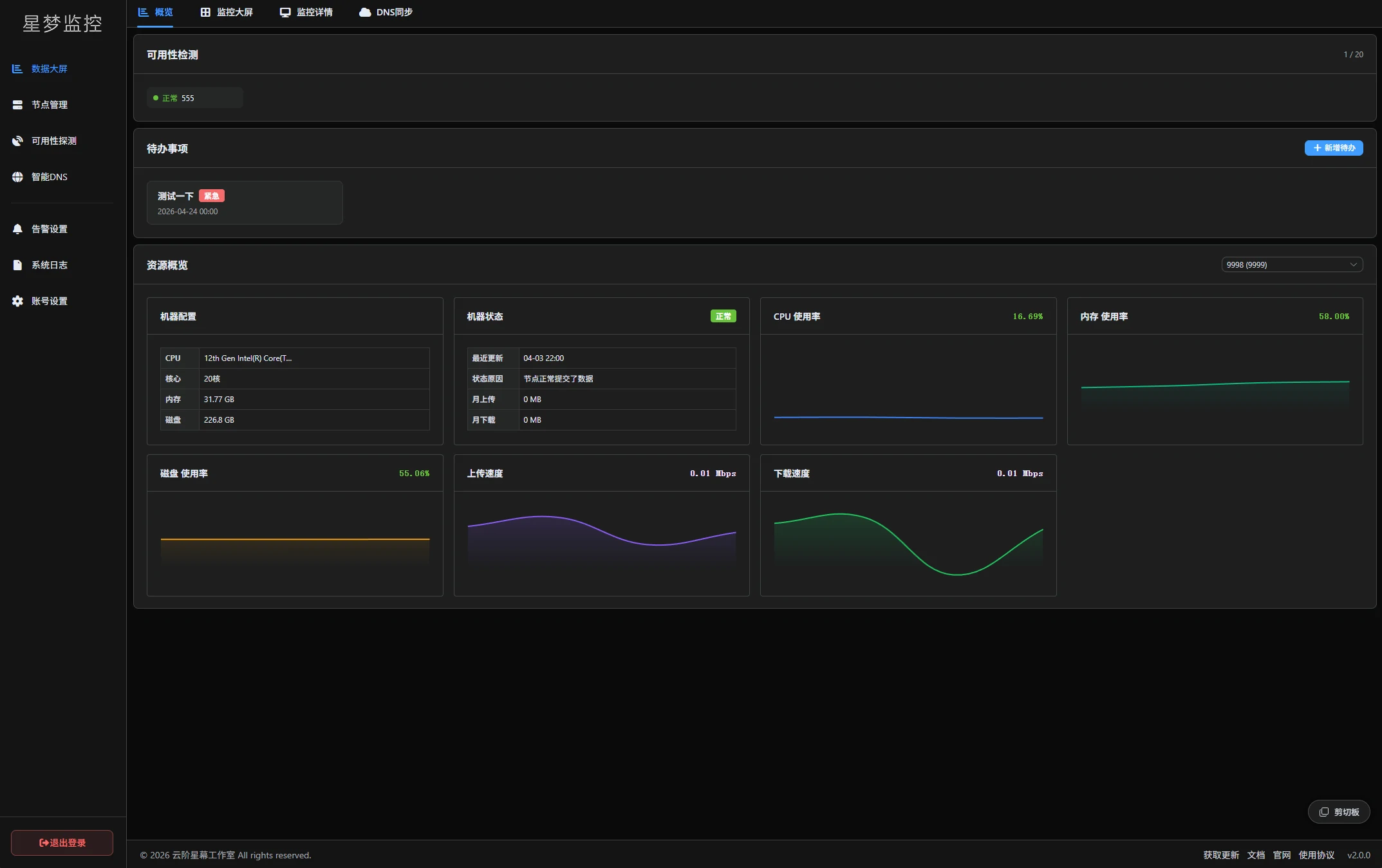The height and width of the screenshot is (868, 1382).
Task: Open the 剪切板 clipboard button
Action: coord(1339,812)
